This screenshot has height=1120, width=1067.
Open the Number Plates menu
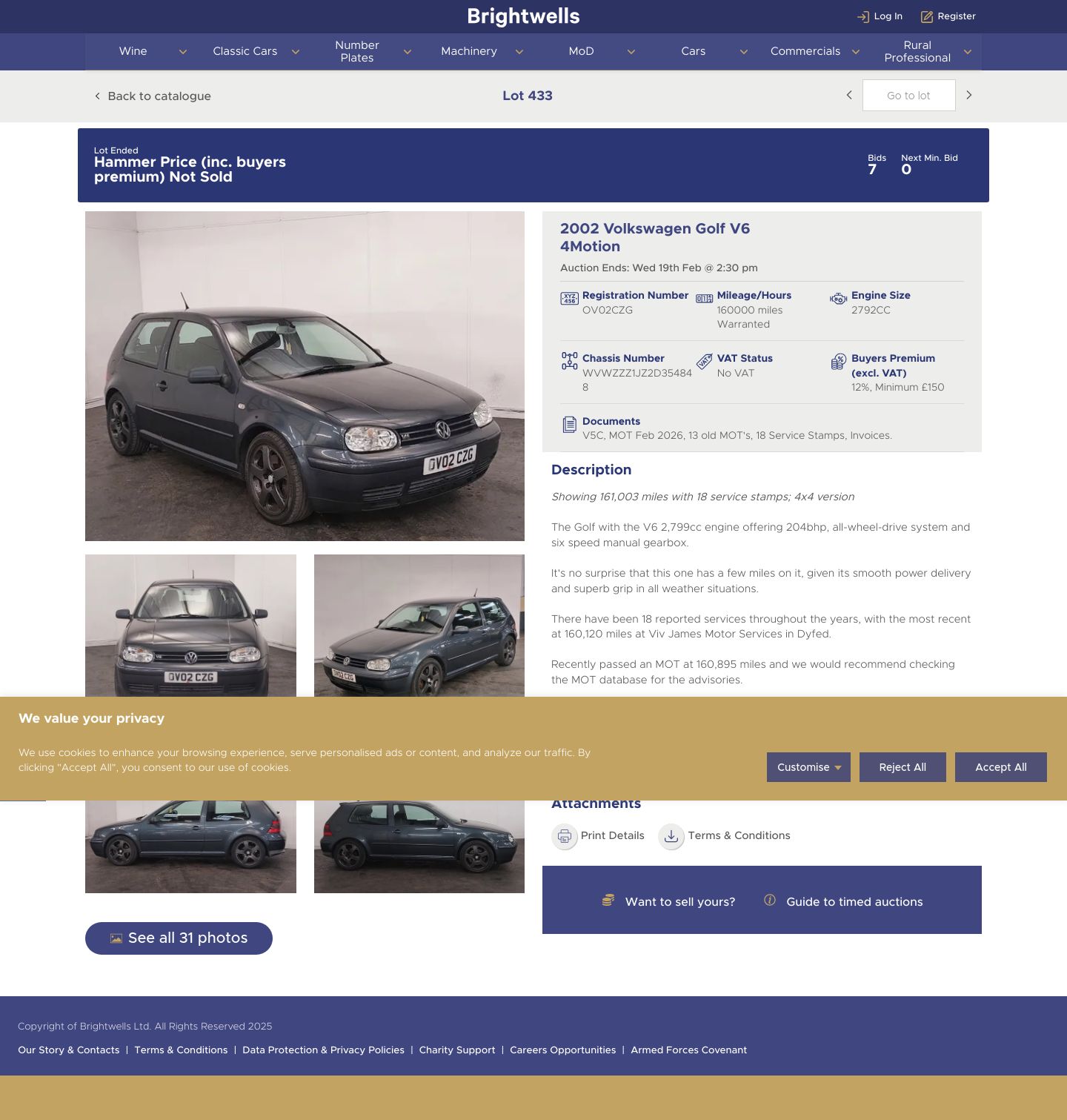(x=357, y=51)
